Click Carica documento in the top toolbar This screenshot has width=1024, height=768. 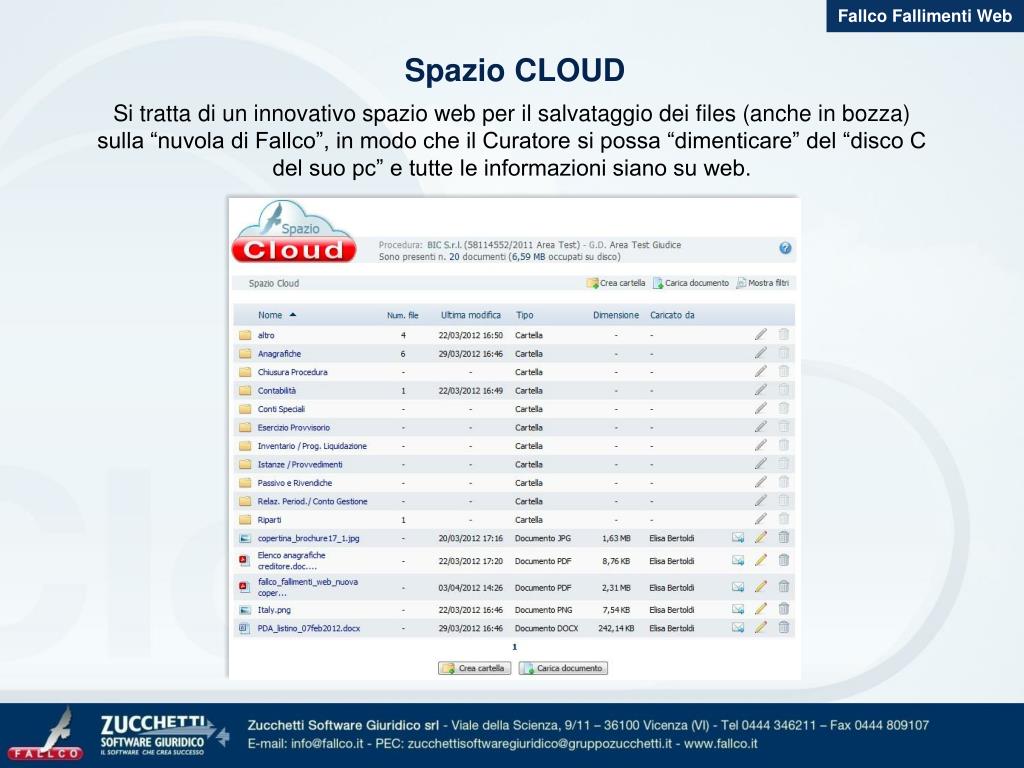tap(691, 283)
